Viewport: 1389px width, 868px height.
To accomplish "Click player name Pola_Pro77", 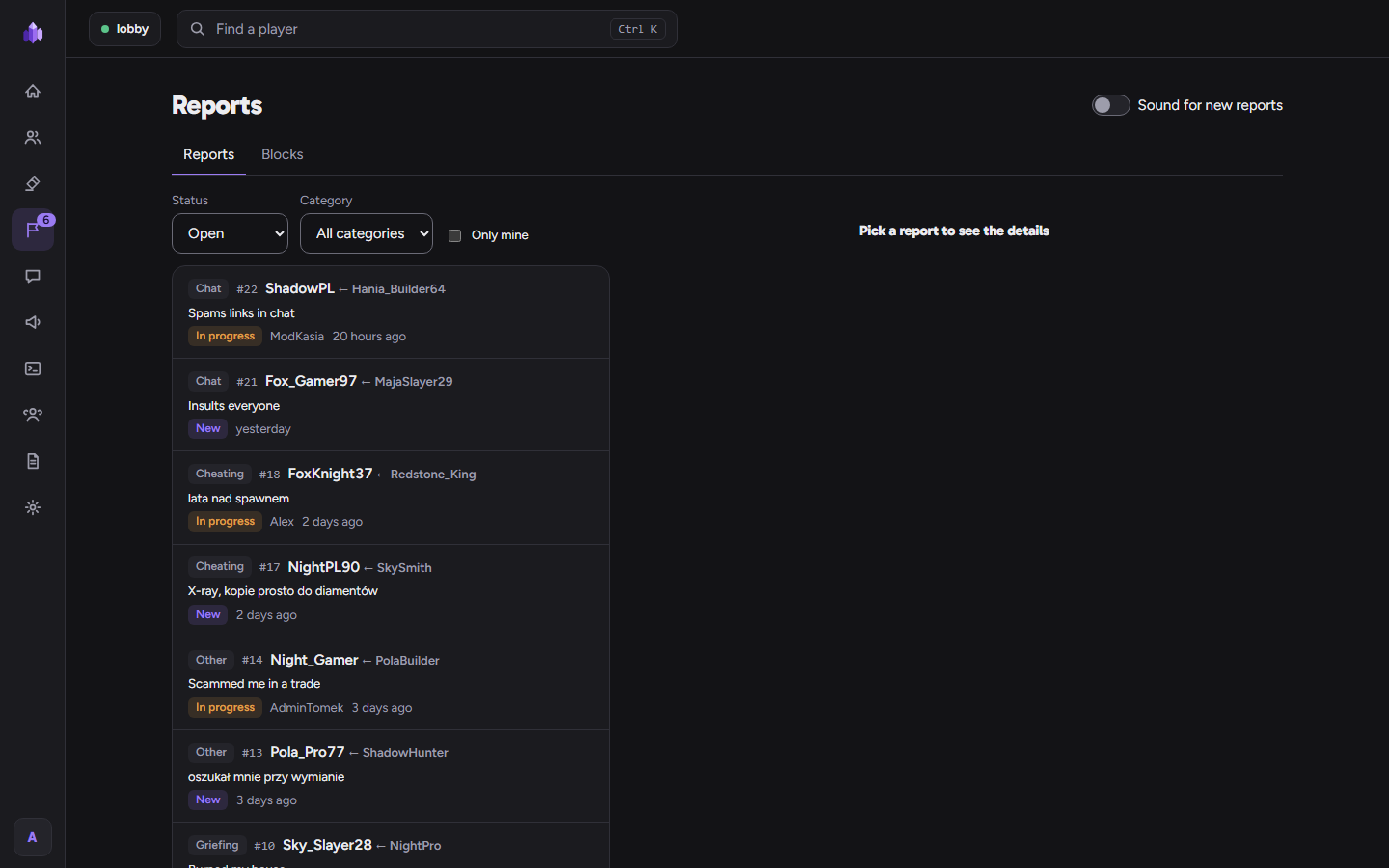I will tap(308, 752).
